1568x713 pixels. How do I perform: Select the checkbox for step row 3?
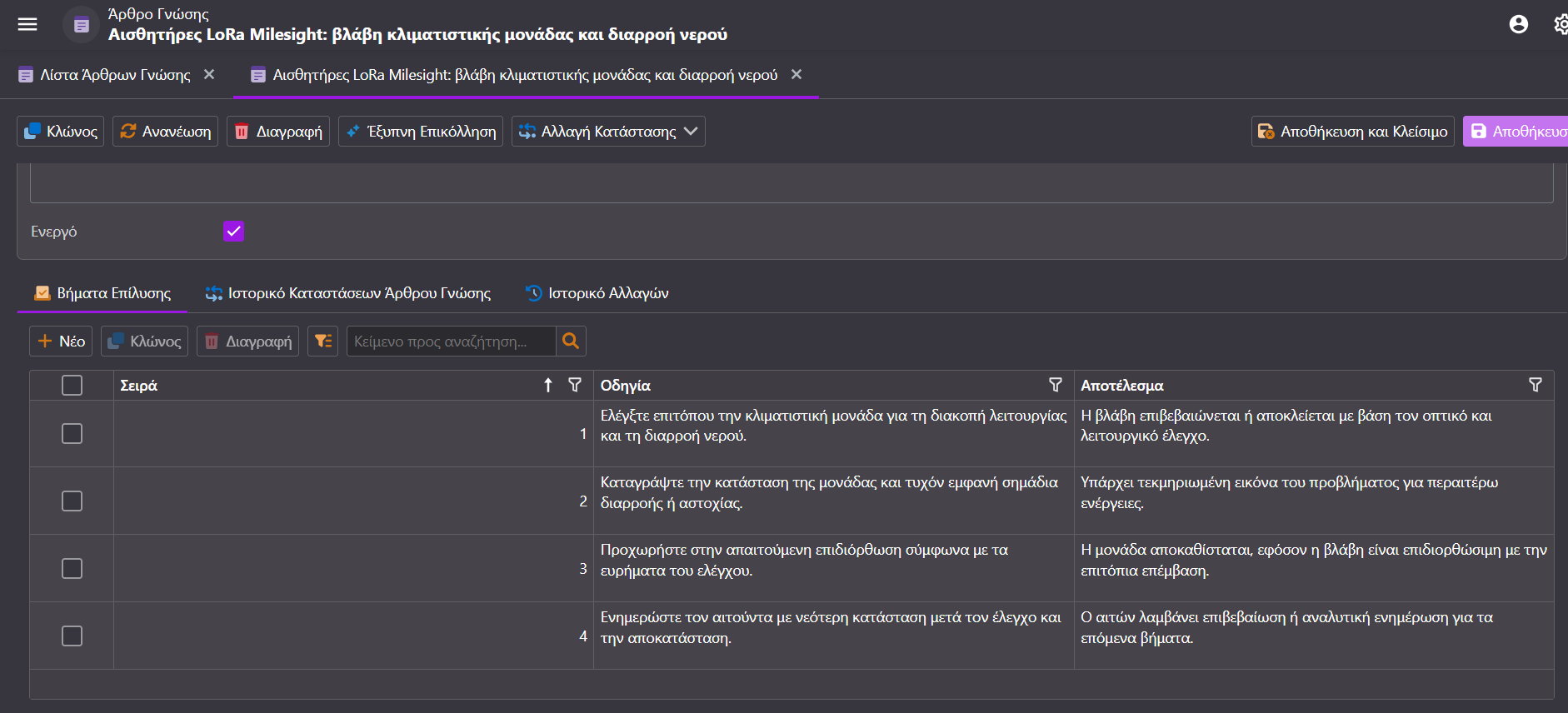72,568
